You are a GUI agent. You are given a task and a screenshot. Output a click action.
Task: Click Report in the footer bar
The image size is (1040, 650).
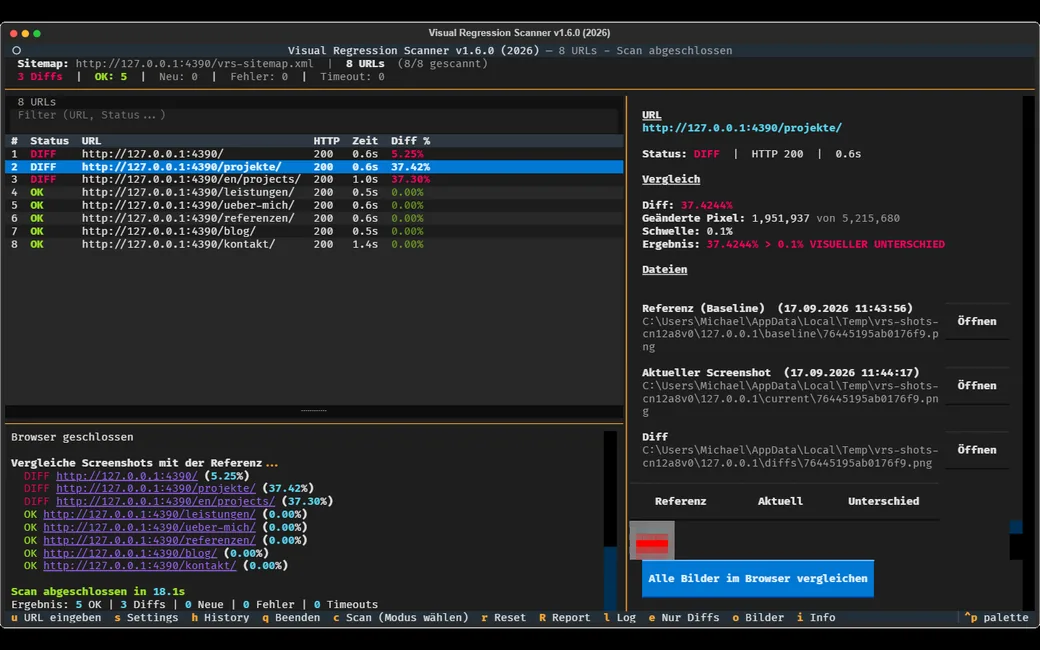click(564, 618)
